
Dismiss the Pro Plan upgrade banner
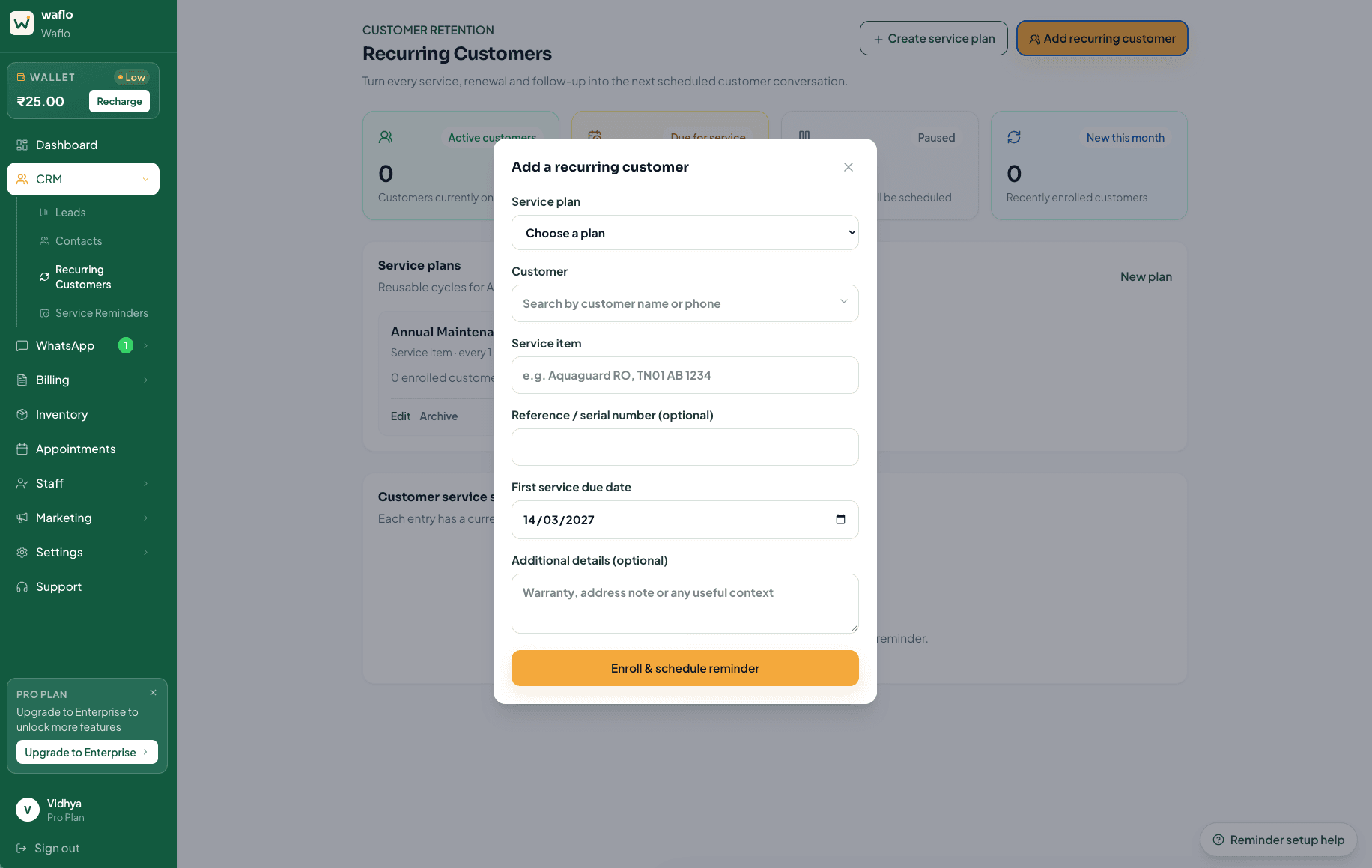point(153,693)
